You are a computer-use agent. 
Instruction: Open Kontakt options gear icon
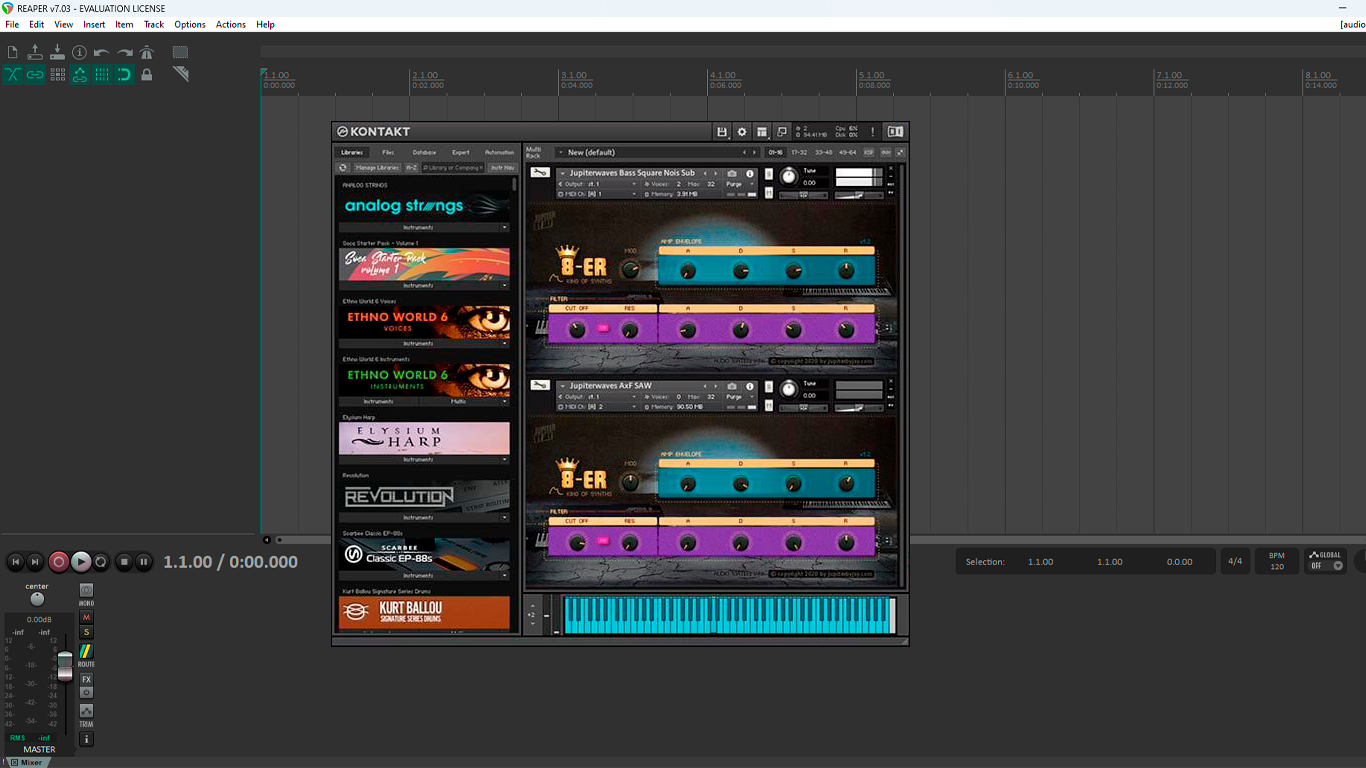point(742,132)
